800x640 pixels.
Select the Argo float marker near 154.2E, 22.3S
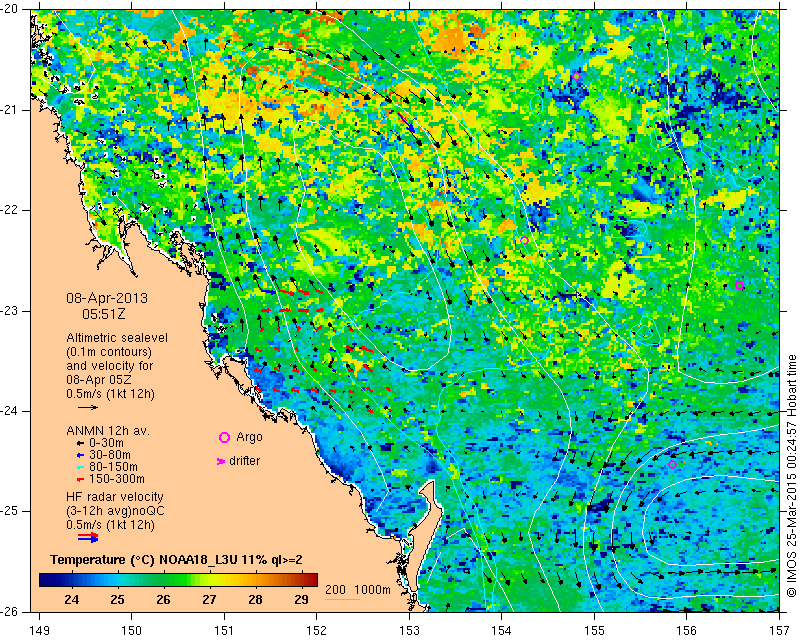pyautogui.click(x=524, y=240)
